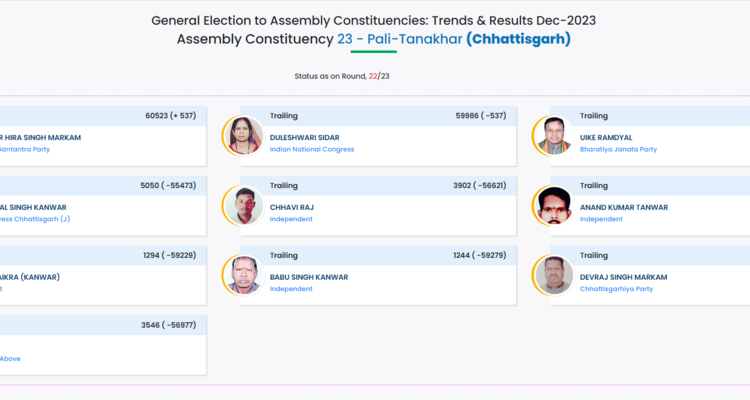
Task: Click vote count 1244 ( -59279)
Action: pyautogui.click(x=480, y=256)
